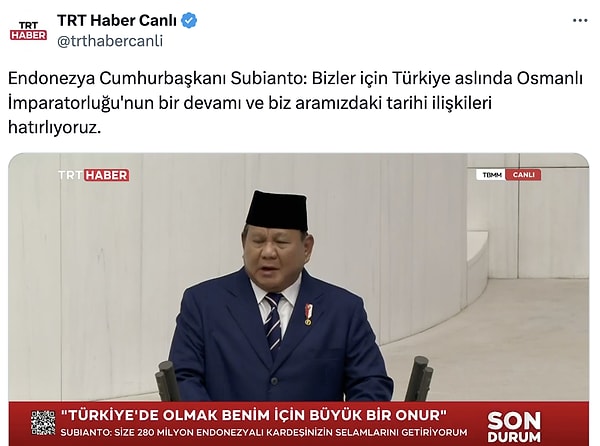Click the SON DURUM badge
The image size is (600, 446).
click(x=514, y=426)
